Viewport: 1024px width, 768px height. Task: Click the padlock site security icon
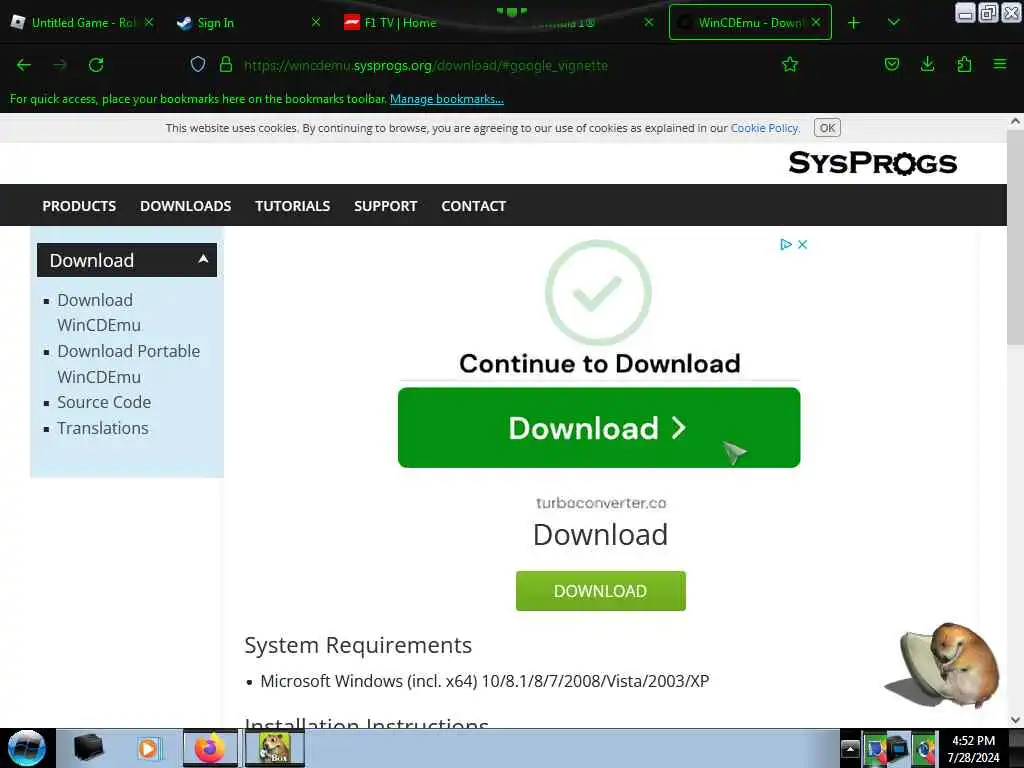226,64
